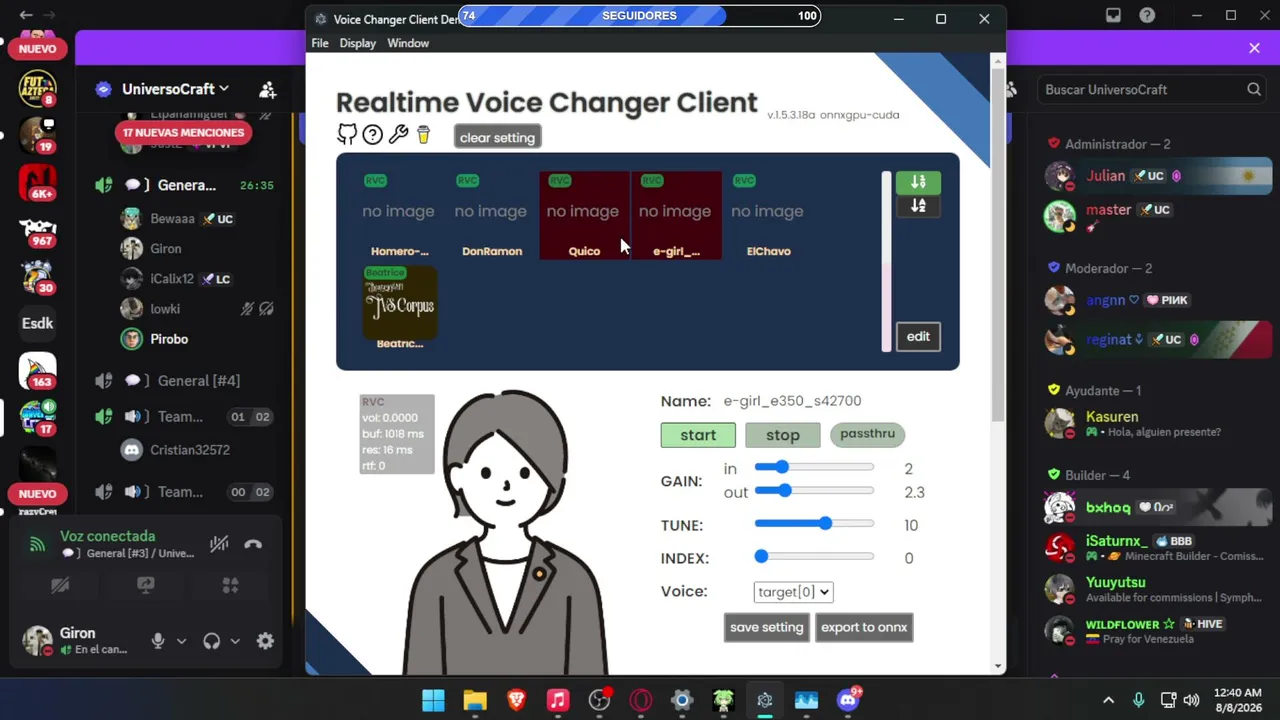Screen dimensions: 1280x720
Task: Select the Homero voice slot
Action: [x=399, y=216]
